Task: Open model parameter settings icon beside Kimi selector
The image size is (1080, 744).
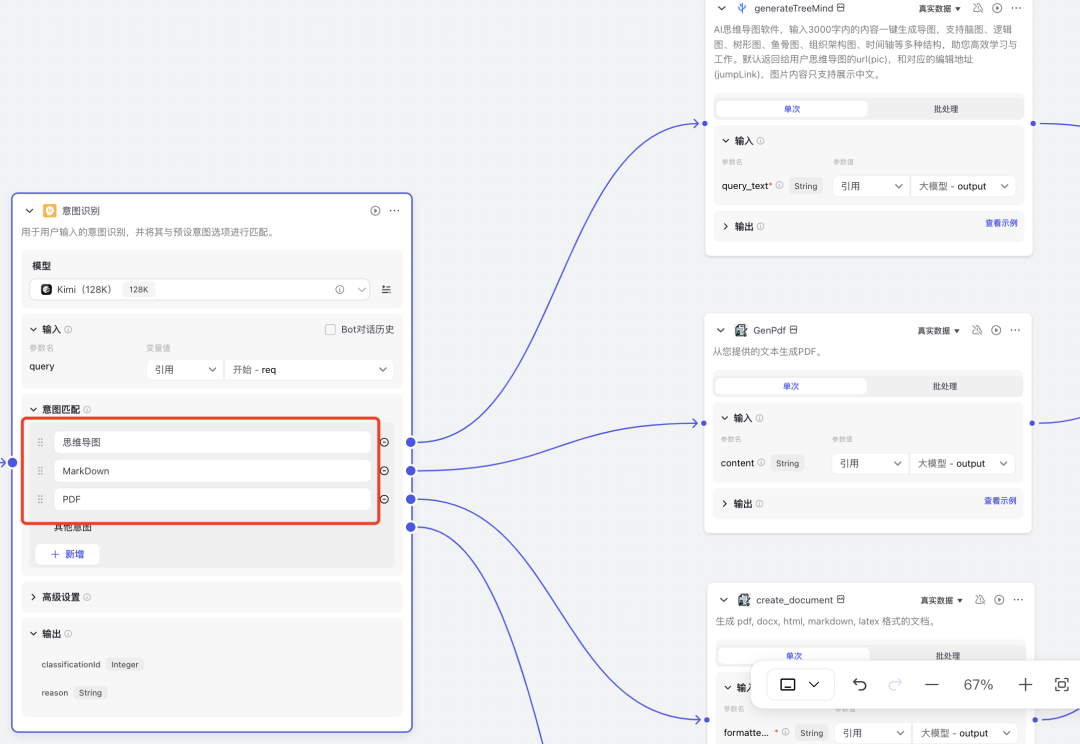Action: pyautogui.click(x=386, y=289)
